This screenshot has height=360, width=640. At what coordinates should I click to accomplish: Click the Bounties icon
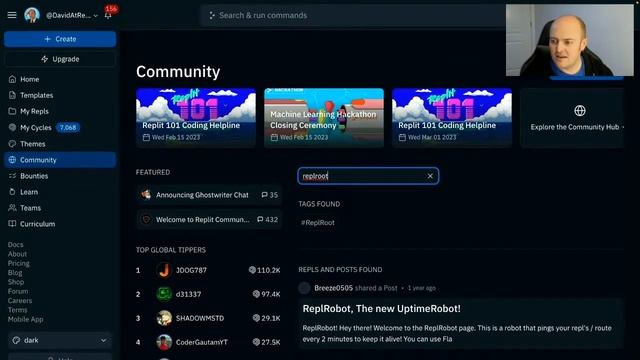point(12,176)
